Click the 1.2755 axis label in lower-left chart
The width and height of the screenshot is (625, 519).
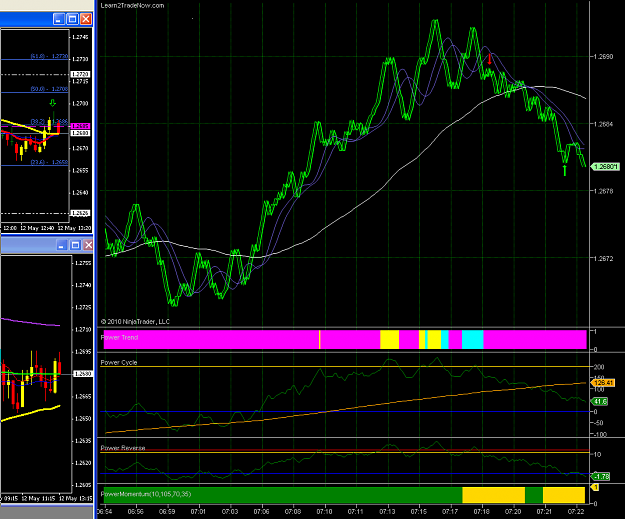(x=83, y=263)
